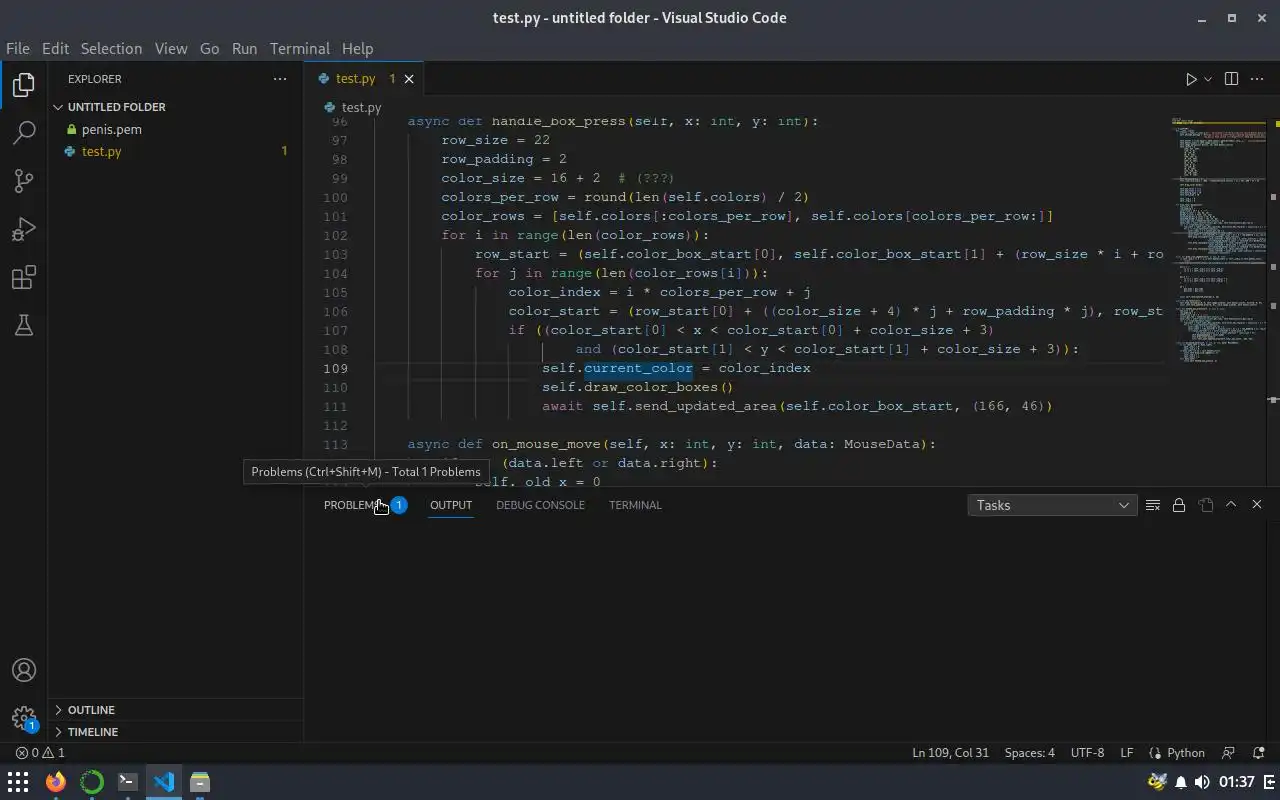Open the bee tray icon
Image resolution: width=1280 pixels, height=800 pixels.
(1157, 782)
